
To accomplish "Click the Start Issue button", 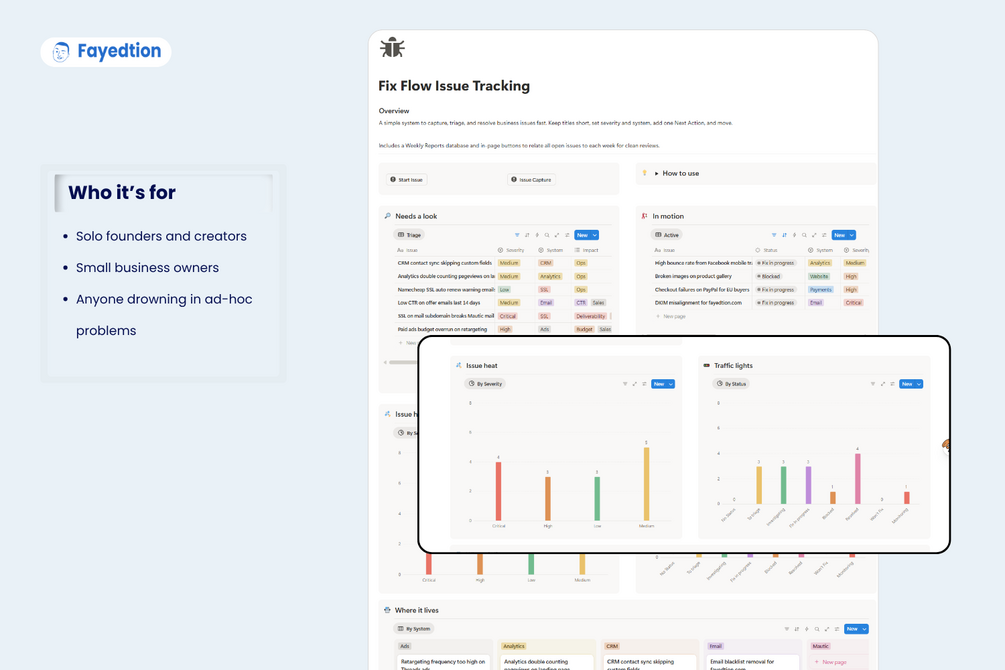I will click(x=407, y=180).
